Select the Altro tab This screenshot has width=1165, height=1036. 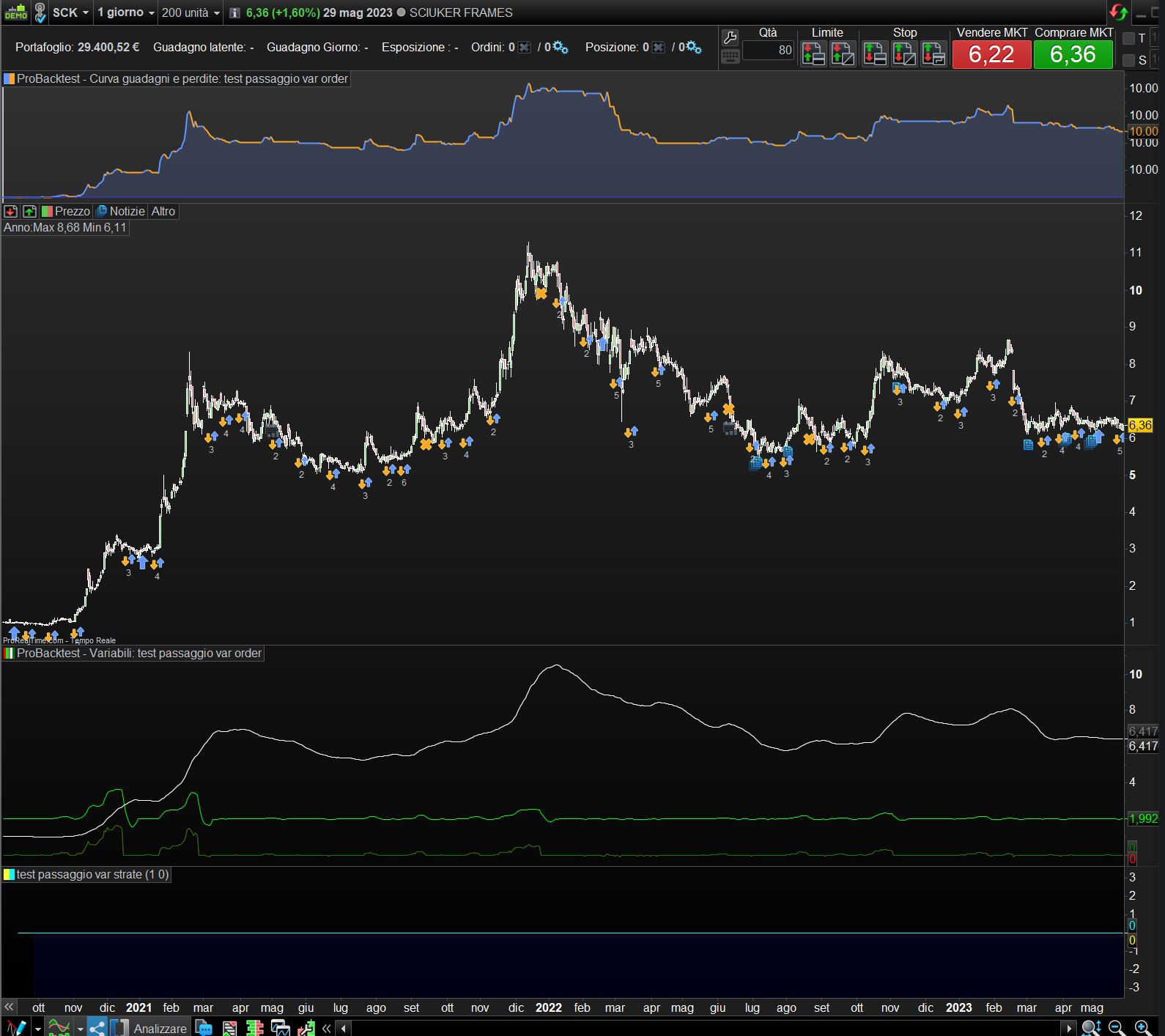pos(163,211)
